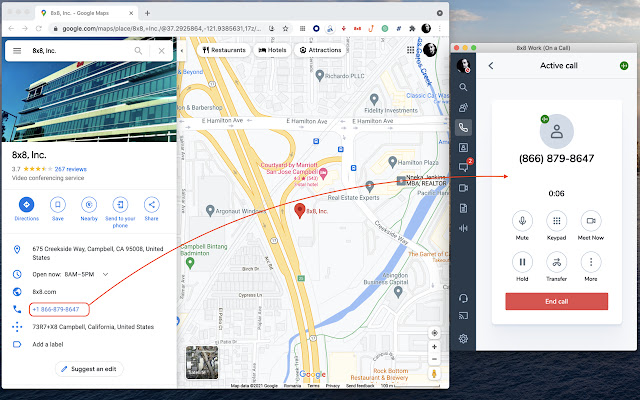
Task: Click the Transfer call icon
Action: tap(556, 262)
